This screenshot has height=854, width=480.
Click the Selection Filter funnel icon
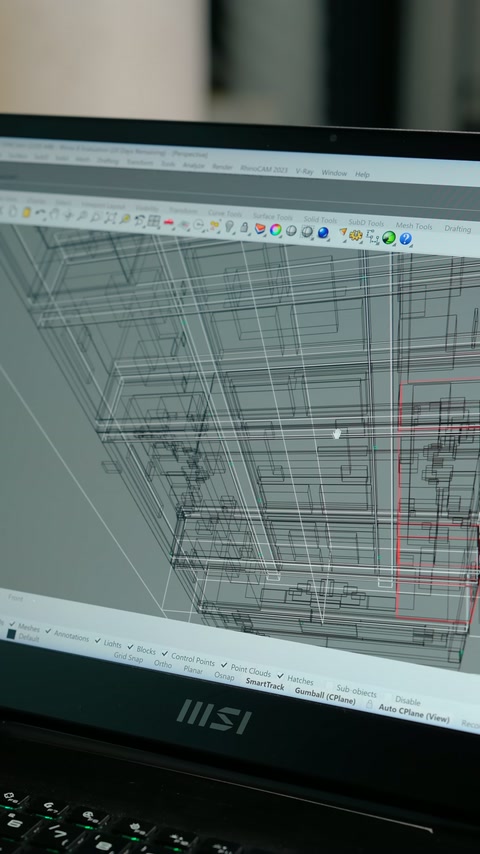coord(343,233)
